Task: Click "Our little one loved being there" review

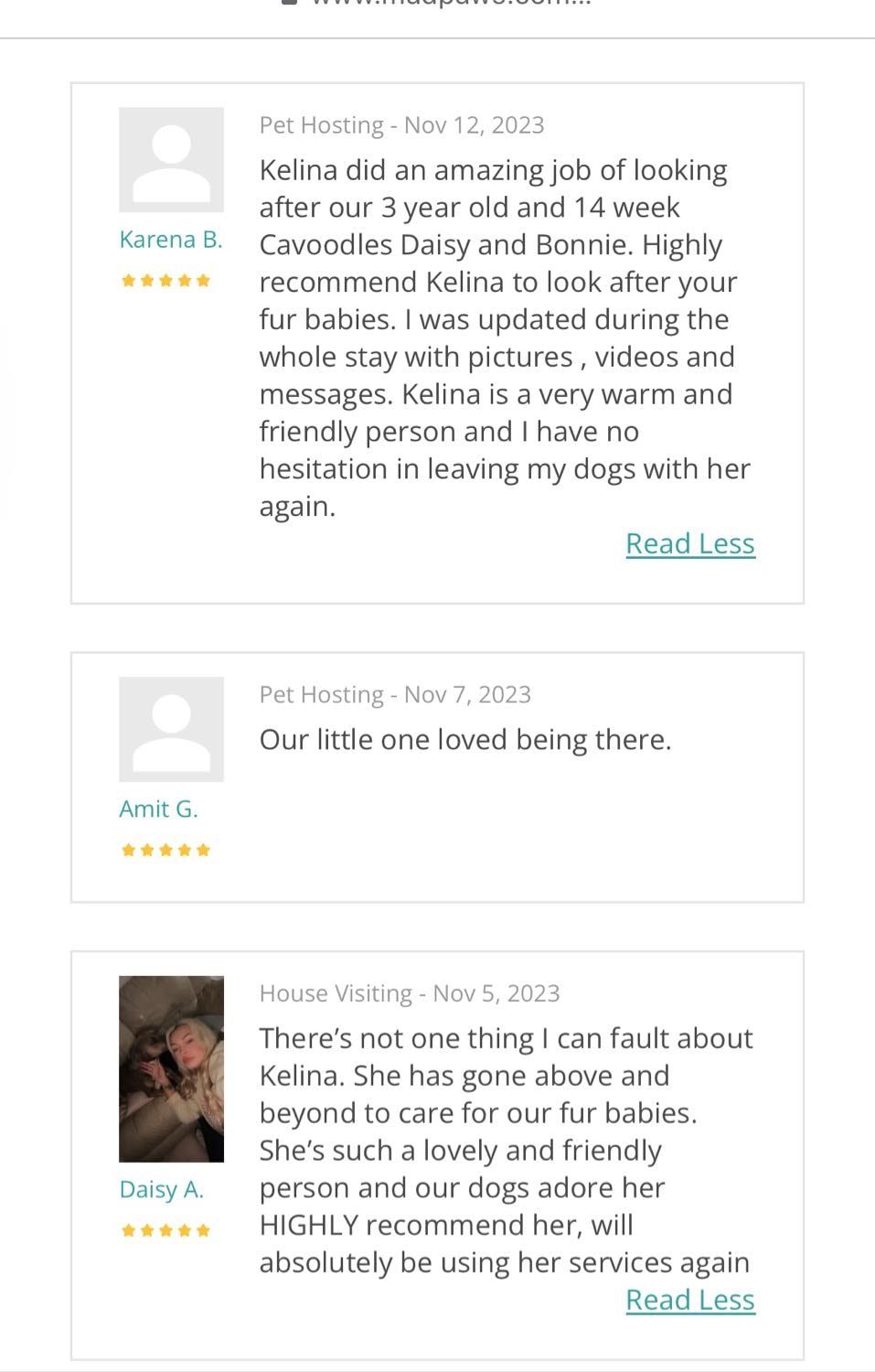Action: [x=465, y=739]
